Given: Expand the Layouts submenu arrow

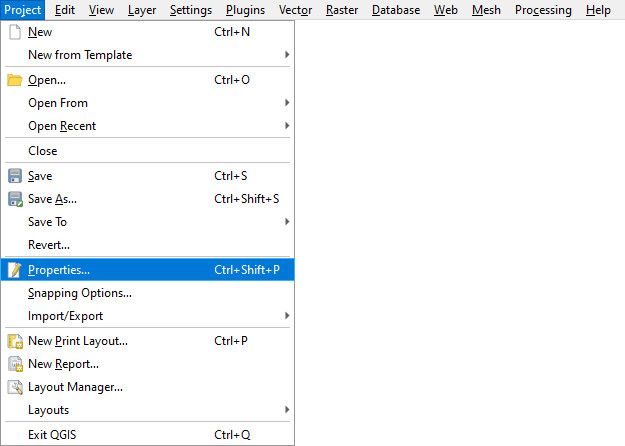Looking at the screenshot, I should pos(287,410).
